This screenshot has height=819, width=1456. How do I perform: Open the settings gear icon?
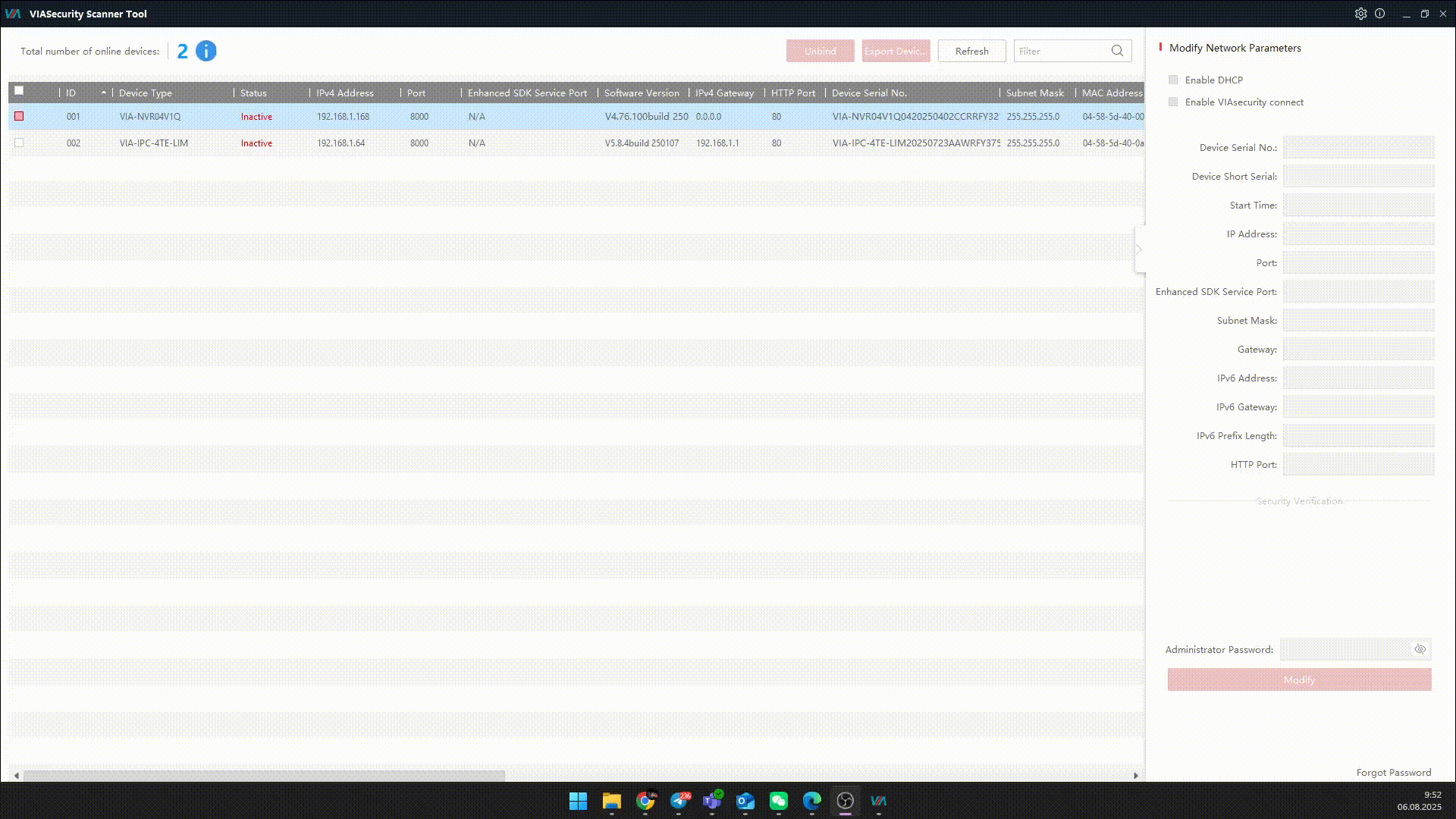pyautogui.click(x=1360, y=14)
